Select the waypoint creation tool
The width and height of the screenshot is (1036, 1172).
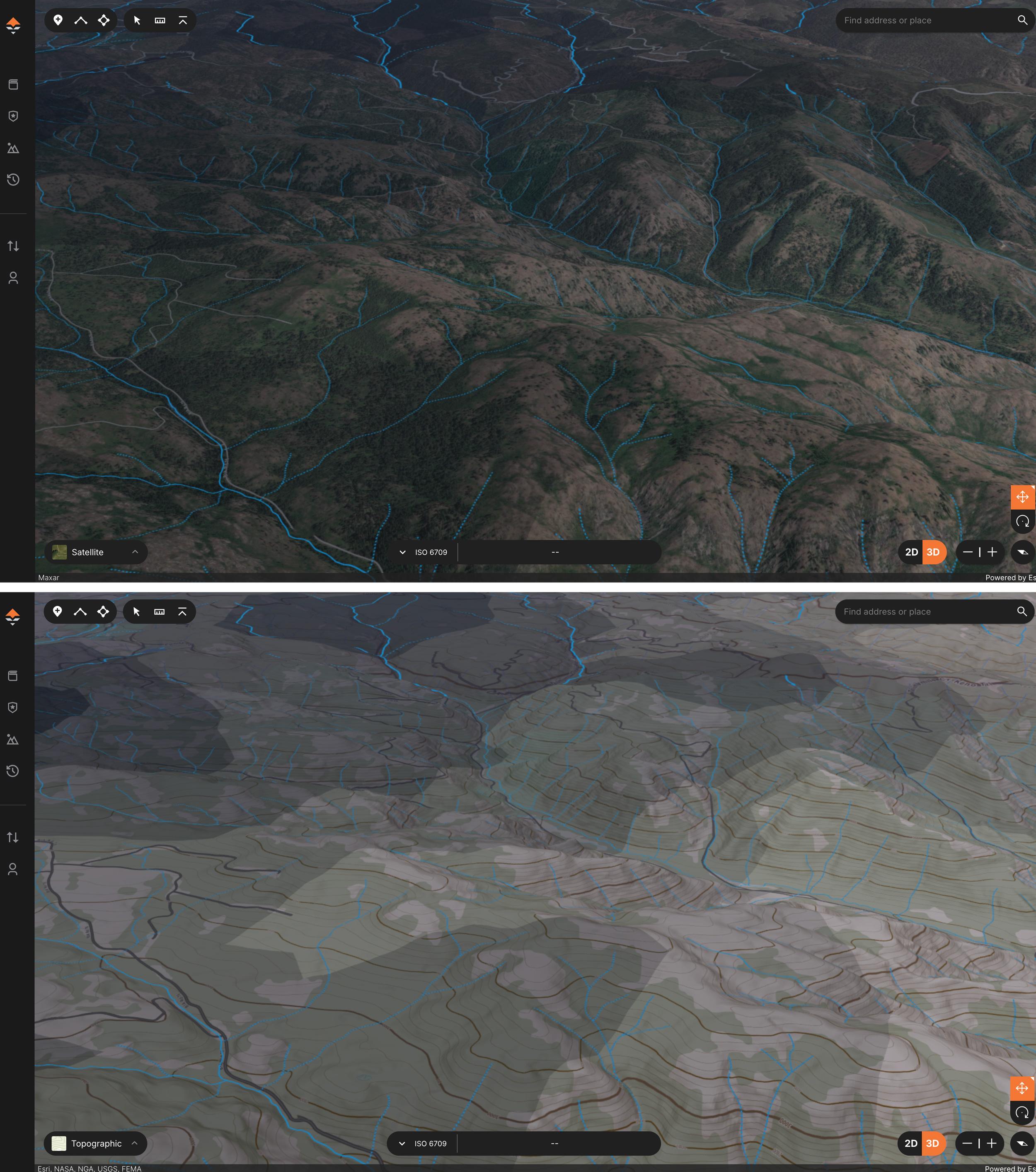coord(57,20)
